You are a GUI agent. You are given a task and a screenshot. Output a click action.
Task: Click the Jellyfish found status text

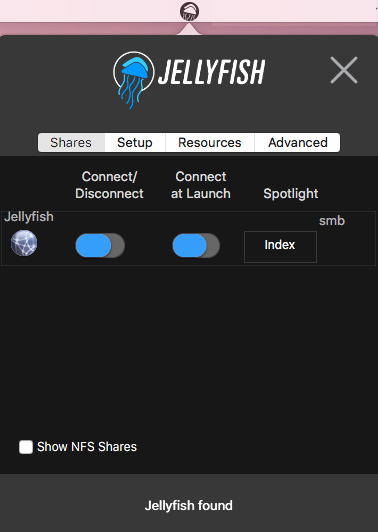pyautogui.click(x=189, y=506)
